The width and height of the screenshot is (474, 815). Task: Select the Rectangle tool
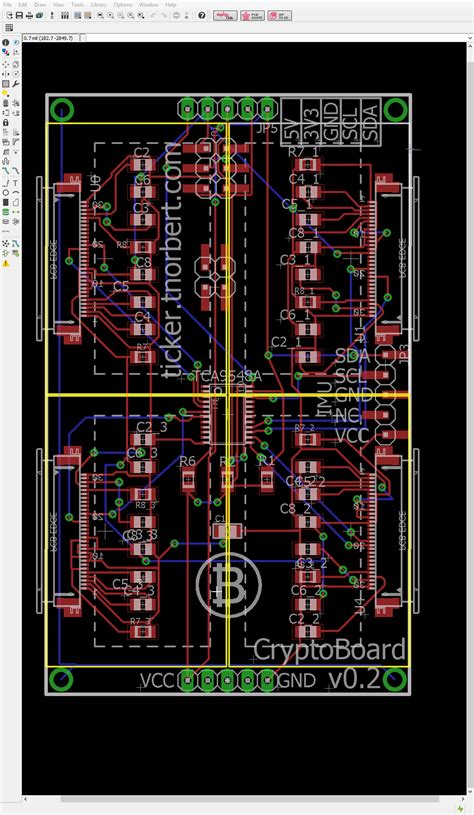6,202
